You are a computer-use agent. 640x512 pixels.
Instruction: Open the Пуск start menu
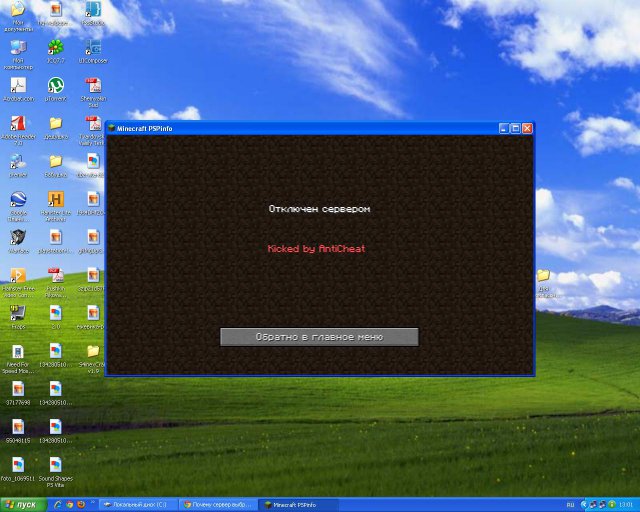[22, 504]
